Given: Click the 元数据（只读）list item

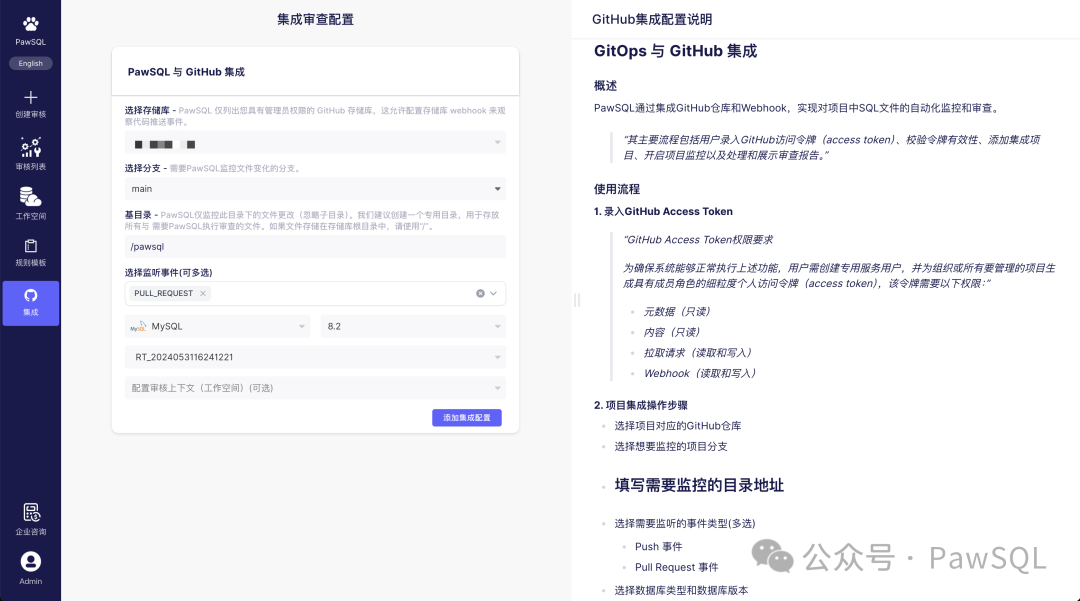Looking at the screenshot, I should pyautogui.click(x=676, y=311).
